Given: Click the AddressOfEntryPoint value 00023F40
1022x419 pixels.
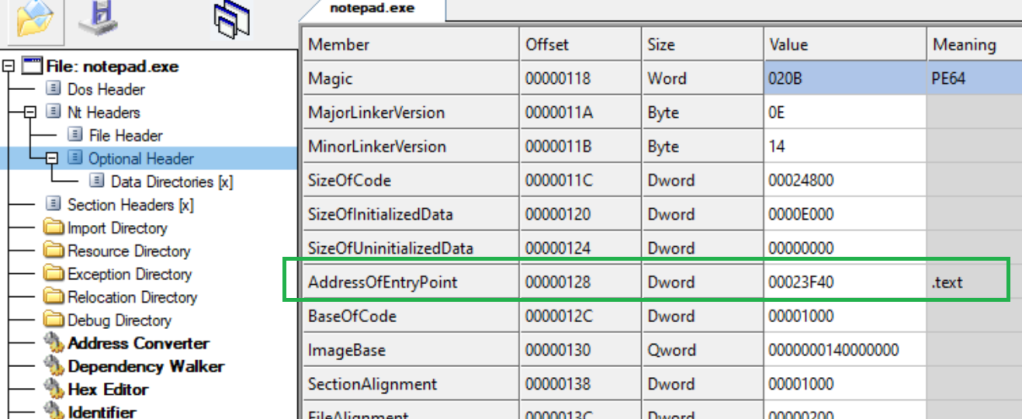Looking at the screenshot, I should click(801, 282).
